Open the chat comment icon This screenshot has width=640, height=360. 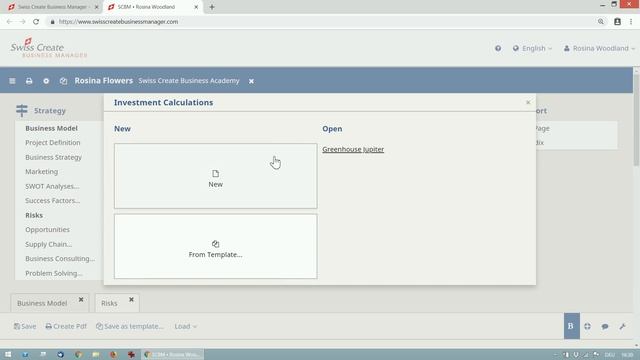tap(605, 326)
